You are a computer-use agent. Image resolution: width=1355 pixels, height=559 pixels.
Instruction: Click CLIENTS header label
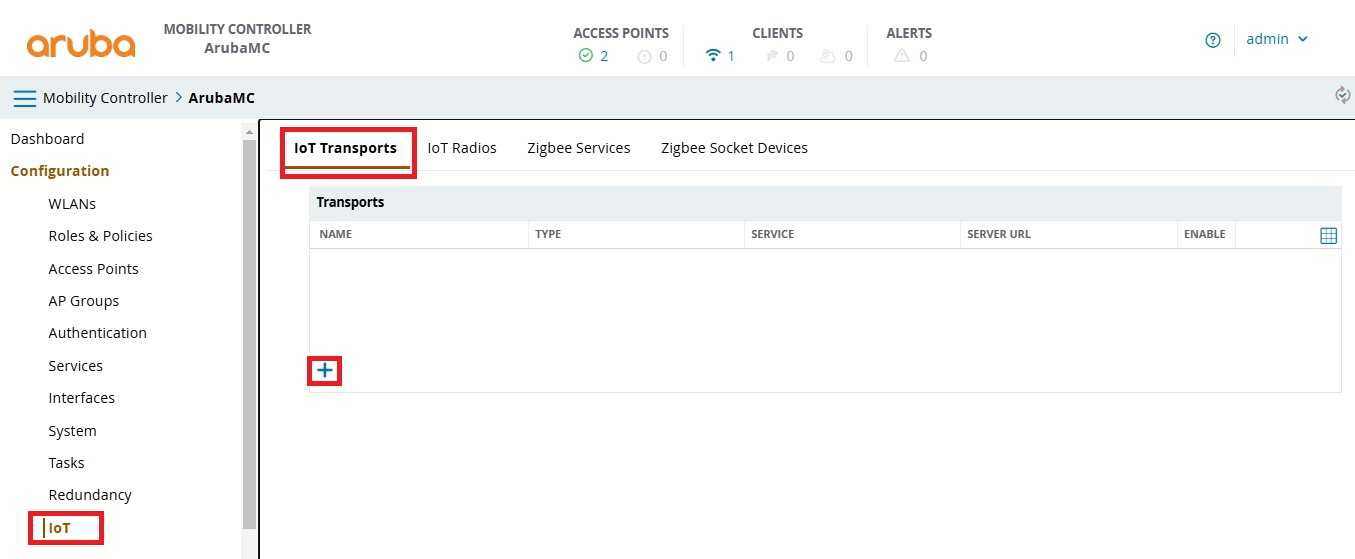tap(778, 33)
